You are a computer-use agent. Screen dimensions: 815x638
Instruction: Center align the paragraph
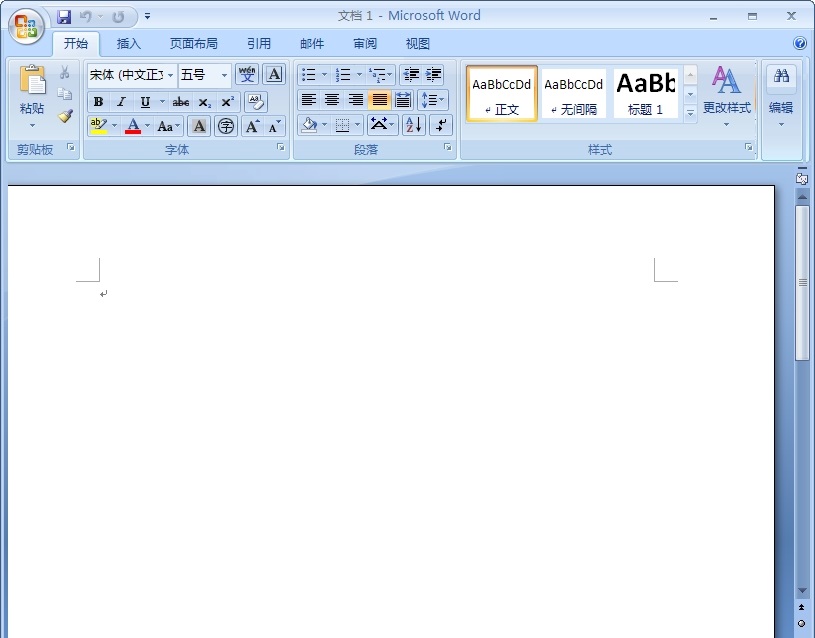pyautogui.click(x=332, y=100)
